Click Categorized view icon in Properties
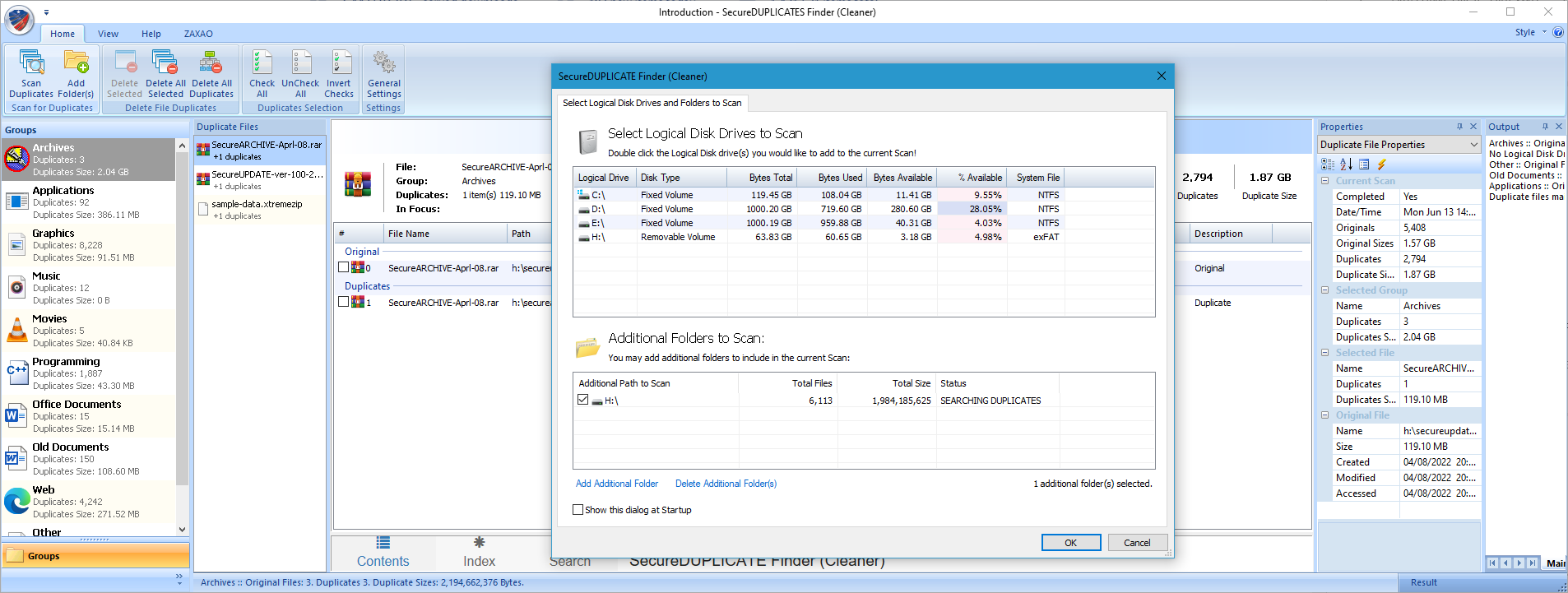This screenshot has width=1568, height=593. point(1328,164)
